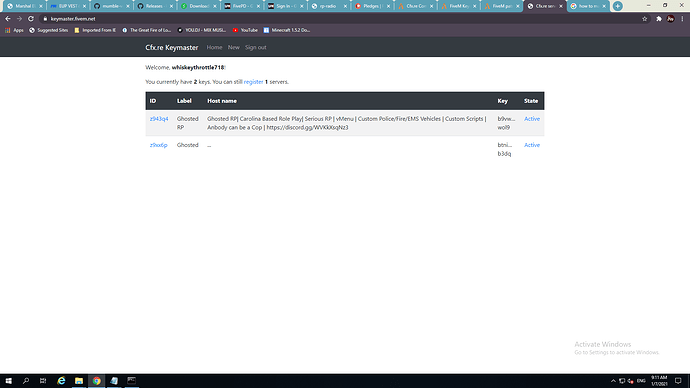Open the taskbar clock and calendar
The width and height of the screenshot is (690, 388).
(659, 381)
